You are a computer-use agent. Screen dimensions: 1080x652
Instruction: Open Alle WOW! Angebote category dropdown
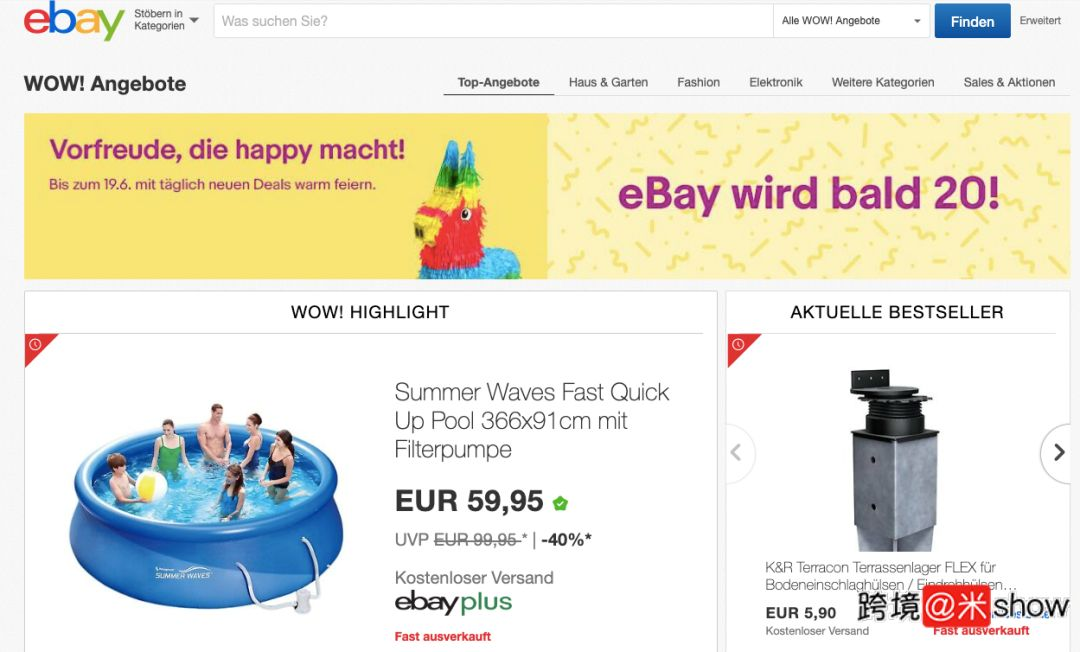[851, 21]
